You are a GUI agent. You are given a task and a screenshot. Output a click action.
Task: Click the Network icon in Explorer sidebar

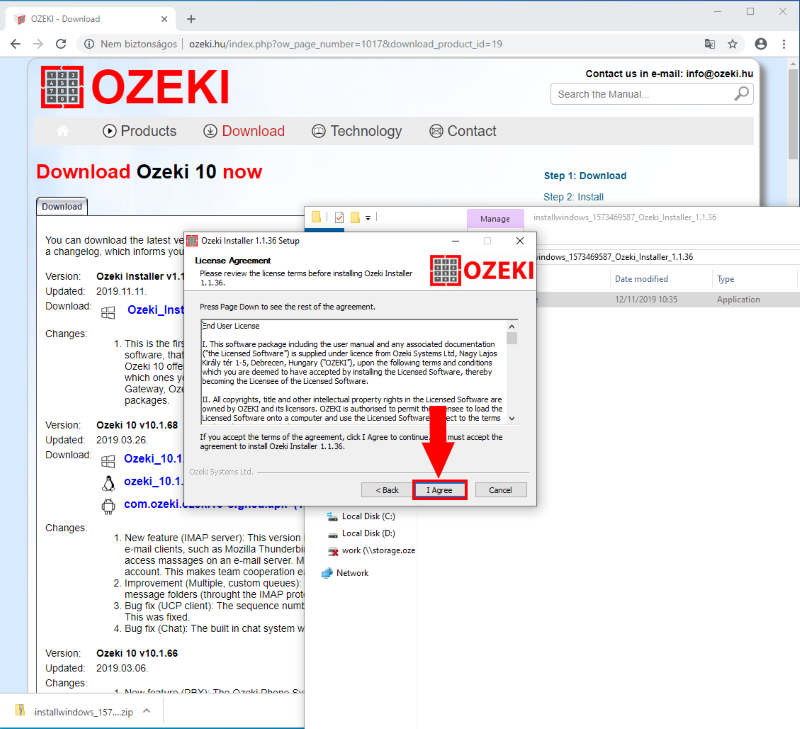327,573
